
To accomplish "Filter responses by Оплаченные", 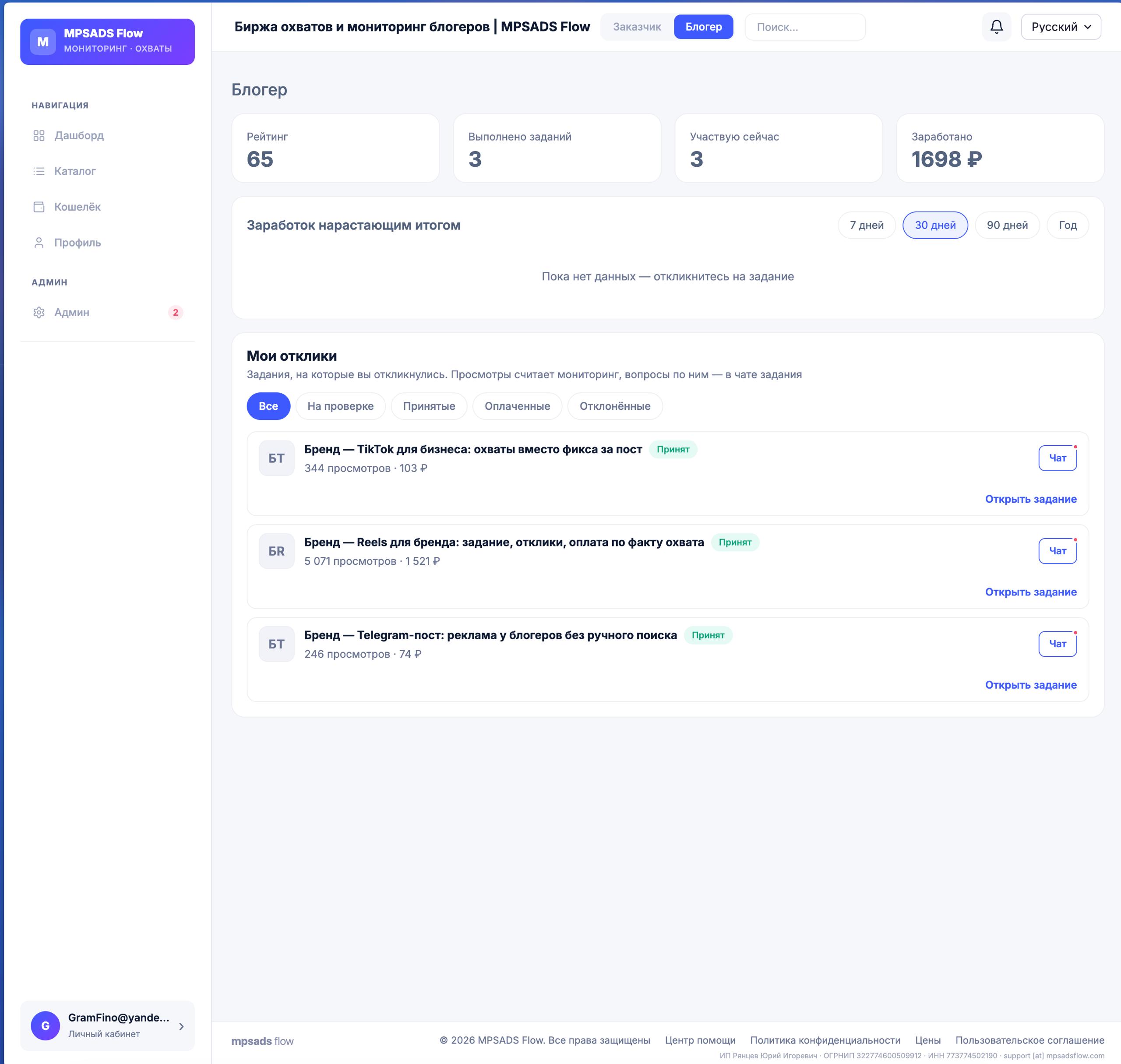I will tap(518, 406).
